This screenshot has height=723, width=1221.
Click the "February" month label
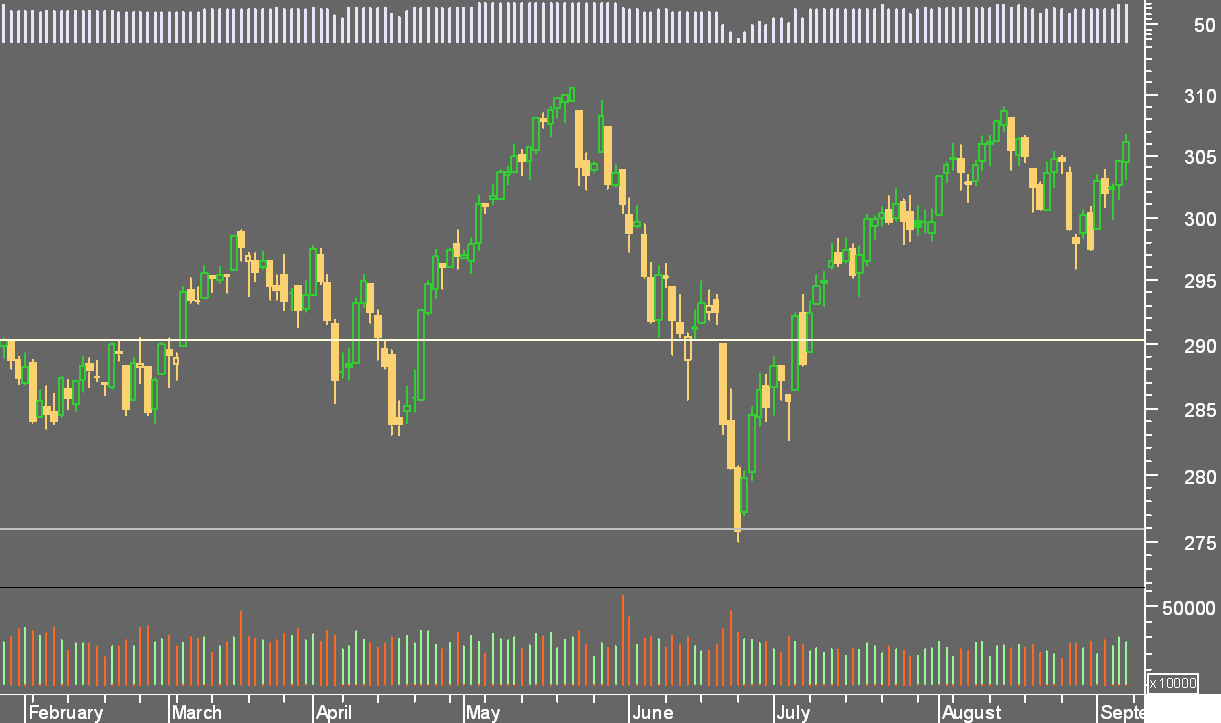[66, 713]
